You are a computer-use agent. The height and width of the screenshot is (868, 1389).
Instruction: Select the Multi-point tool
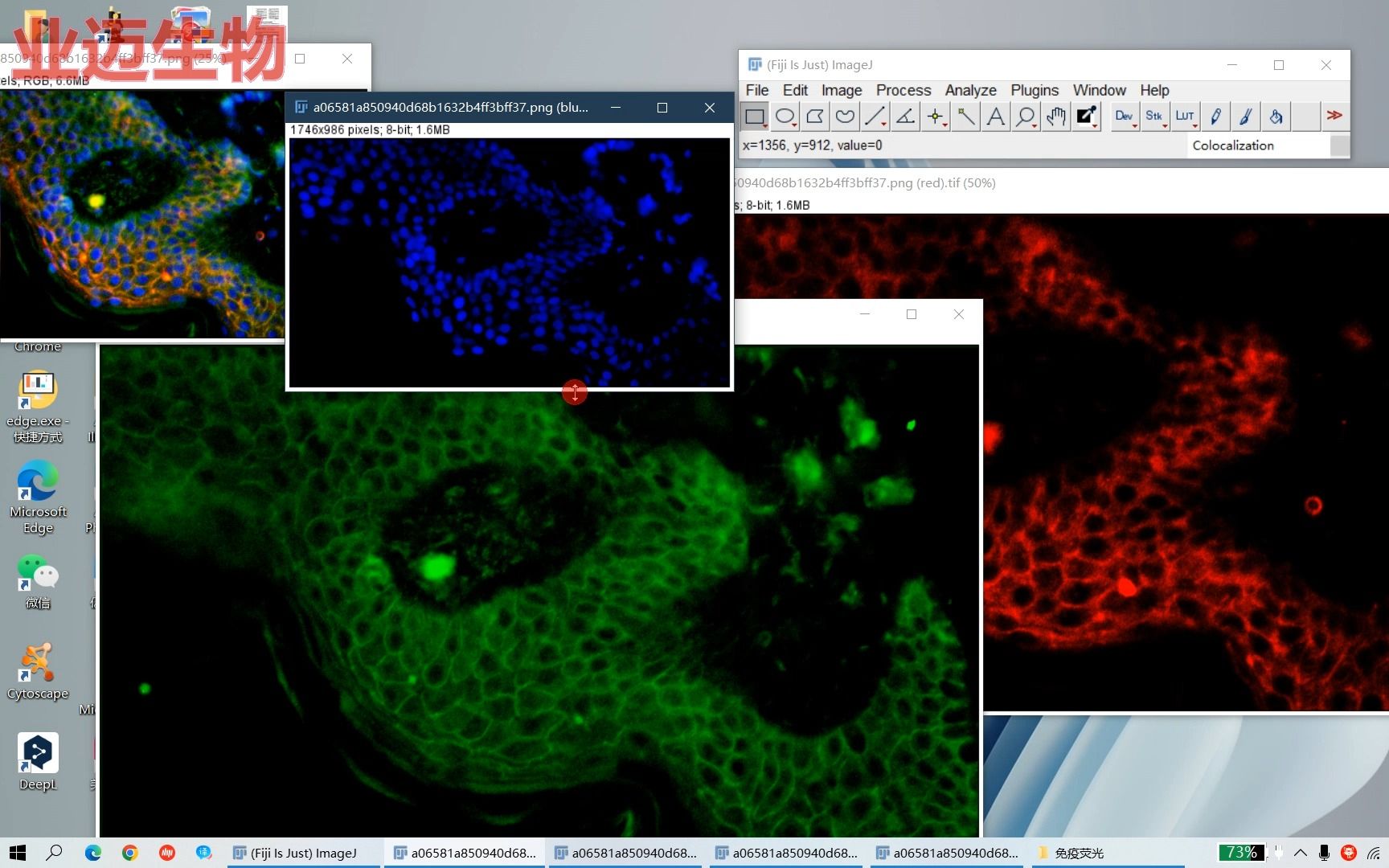935,117
